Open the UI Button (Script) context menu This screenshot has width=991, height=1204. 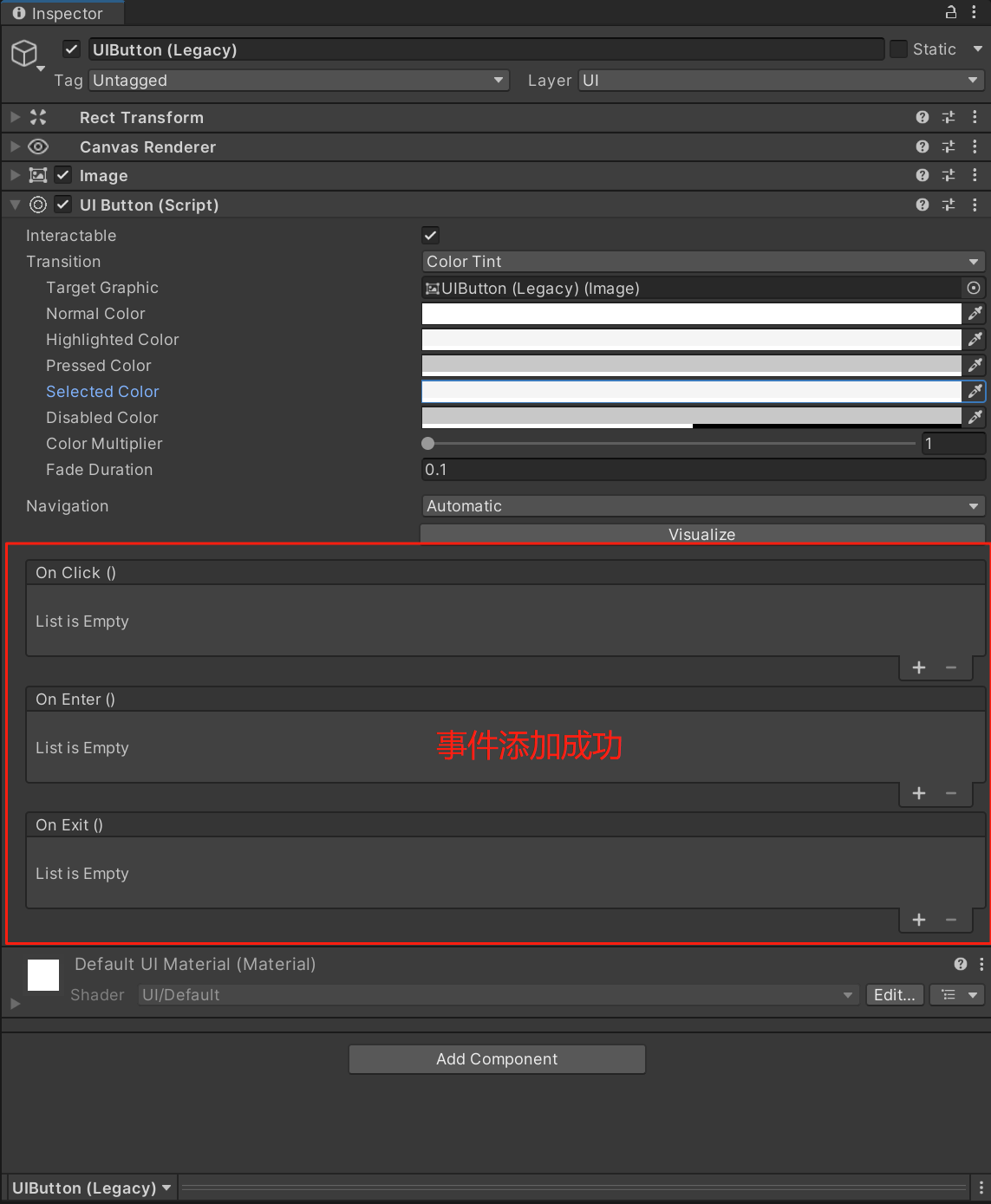point(975,205)
